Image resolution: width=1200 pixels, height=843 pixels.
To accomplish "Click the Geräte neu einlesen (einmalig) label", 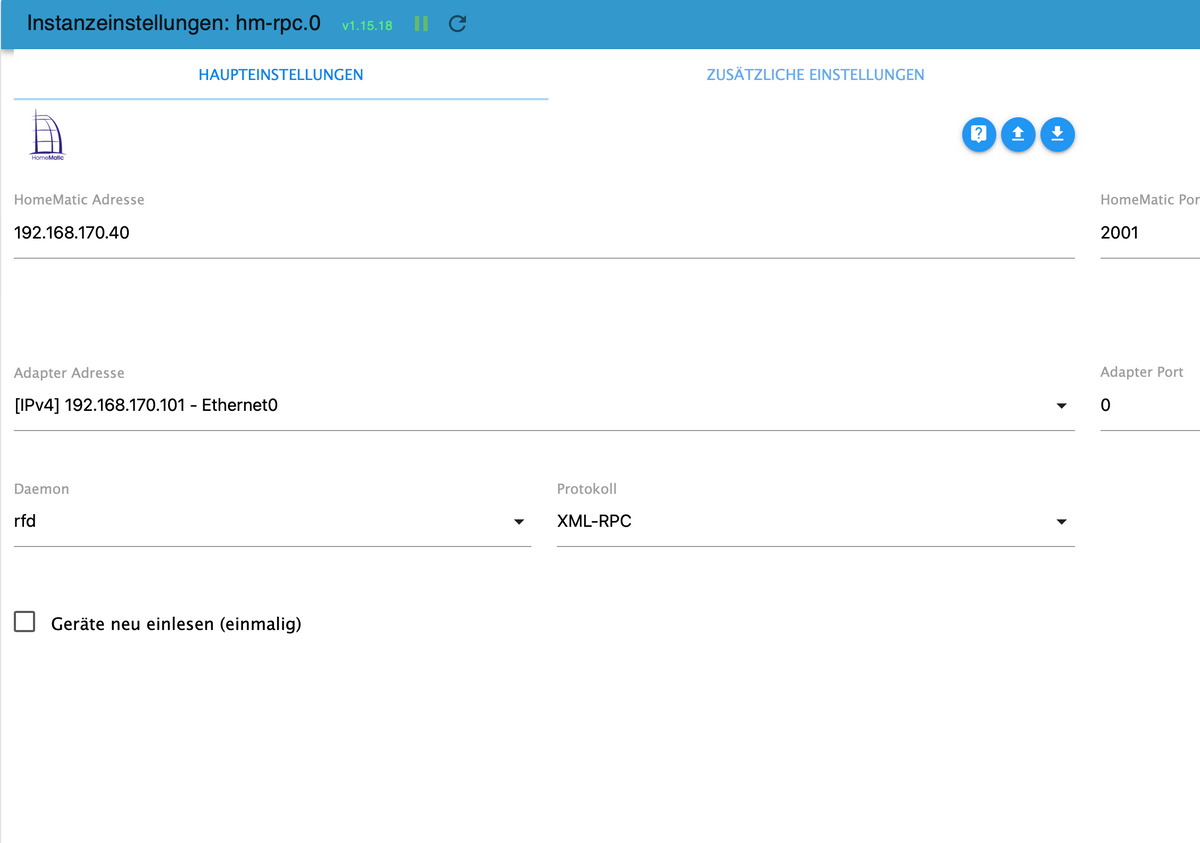I will pyautogui.click(x=176, y=624).
